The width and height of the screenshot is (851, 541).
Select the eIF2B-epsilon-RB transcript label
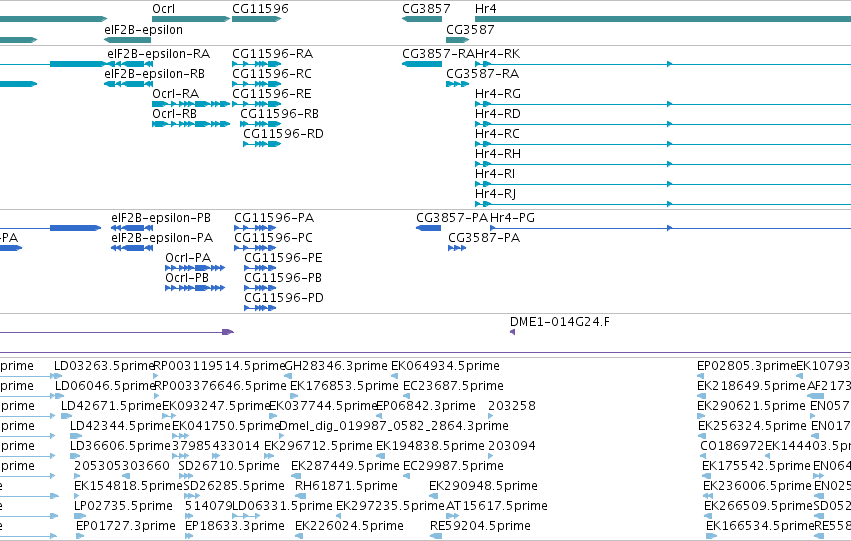click(155, 74)
